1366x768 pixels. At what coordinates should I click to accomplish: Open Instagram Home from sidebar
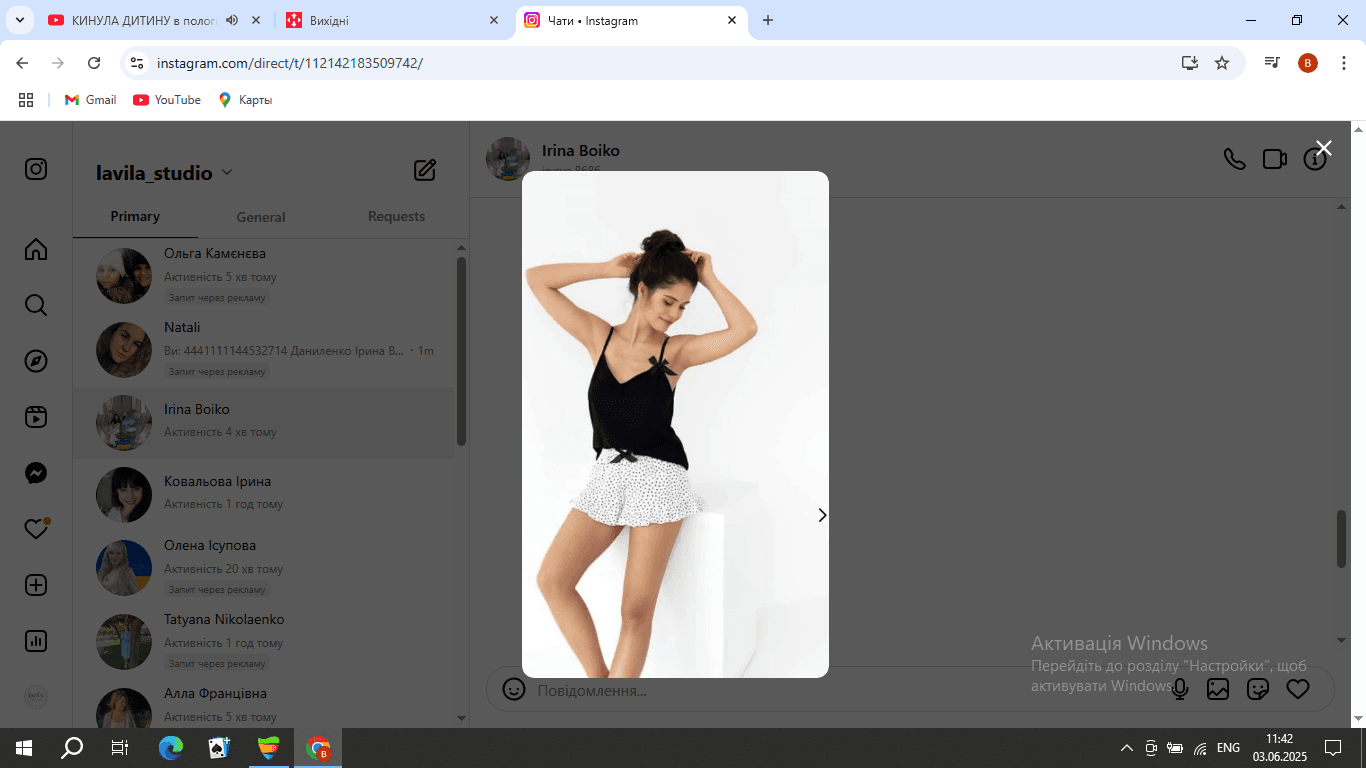pos(36,249)
